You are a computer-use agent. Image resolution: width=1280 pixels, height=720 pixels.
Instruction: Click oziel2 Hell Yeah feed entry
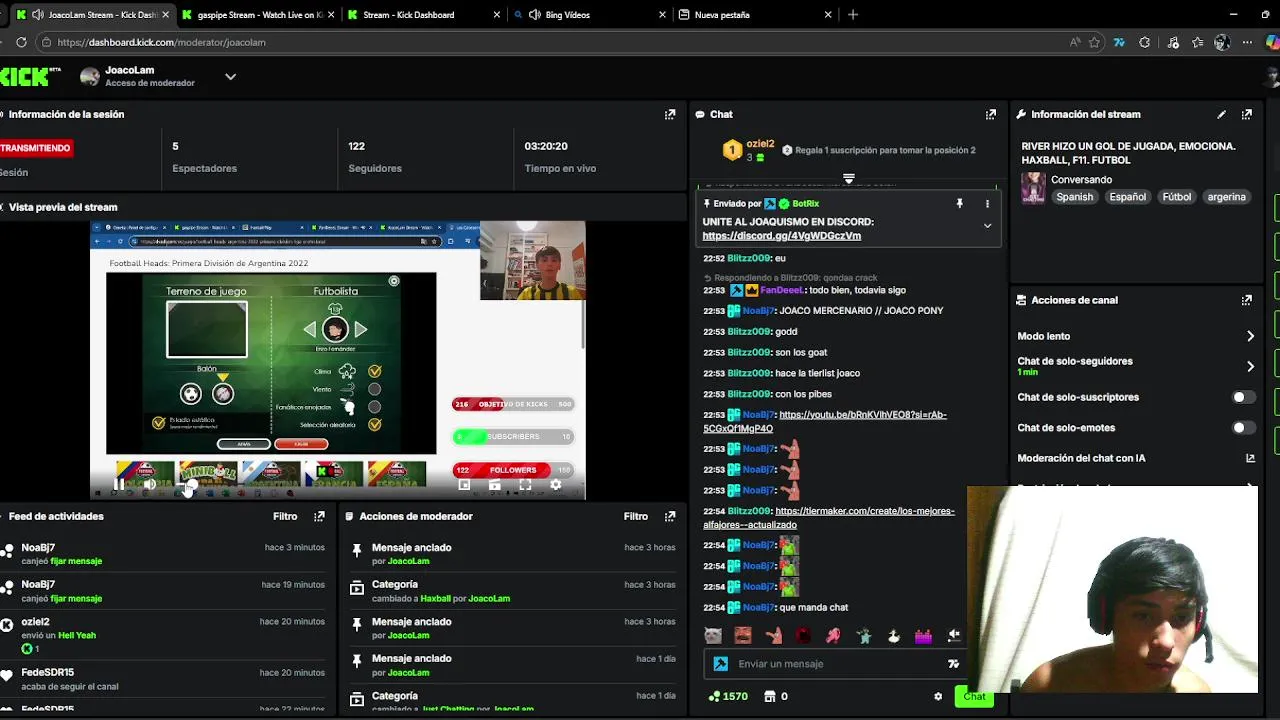click(165, 635)
